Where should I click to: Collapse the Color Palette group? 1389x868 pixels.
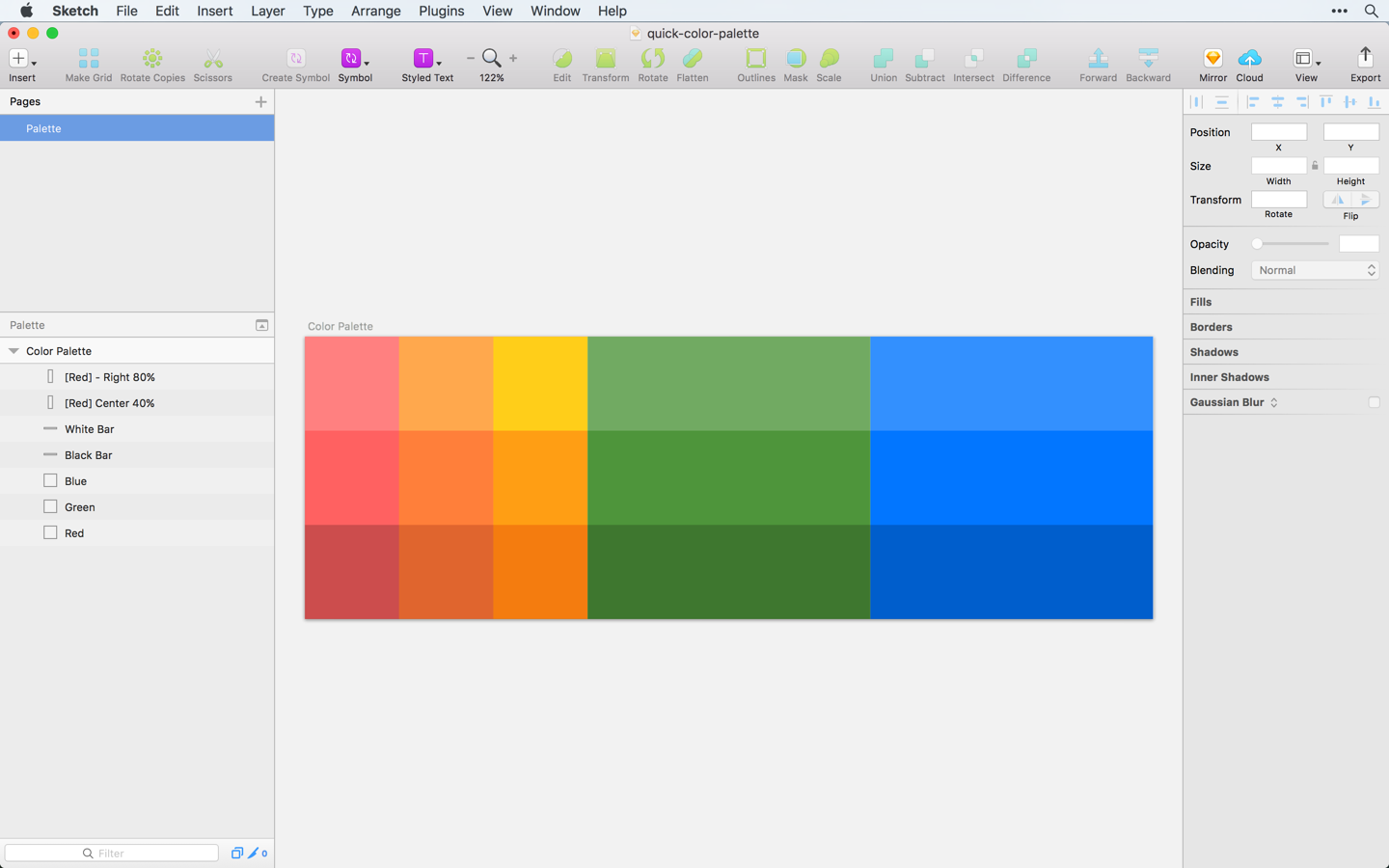13,351
